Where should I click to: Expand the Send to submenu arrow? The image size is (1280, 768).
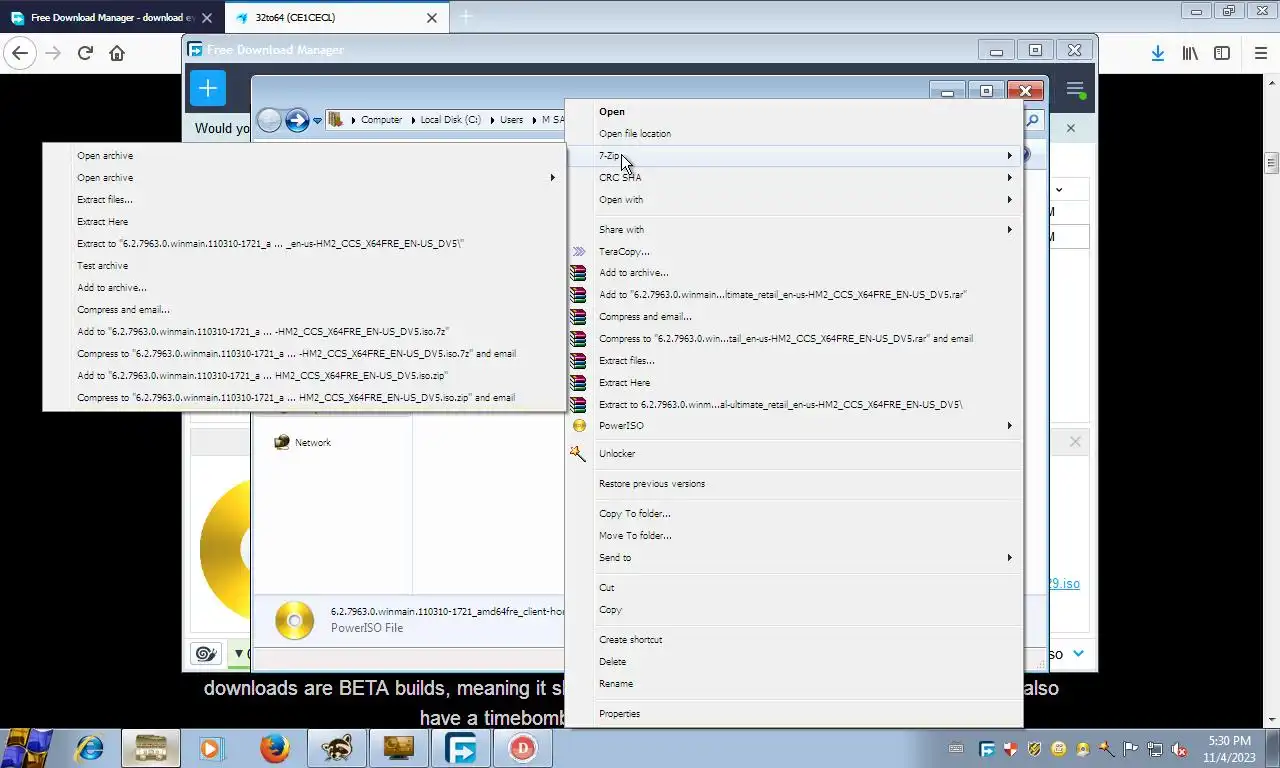point(1009,557)
